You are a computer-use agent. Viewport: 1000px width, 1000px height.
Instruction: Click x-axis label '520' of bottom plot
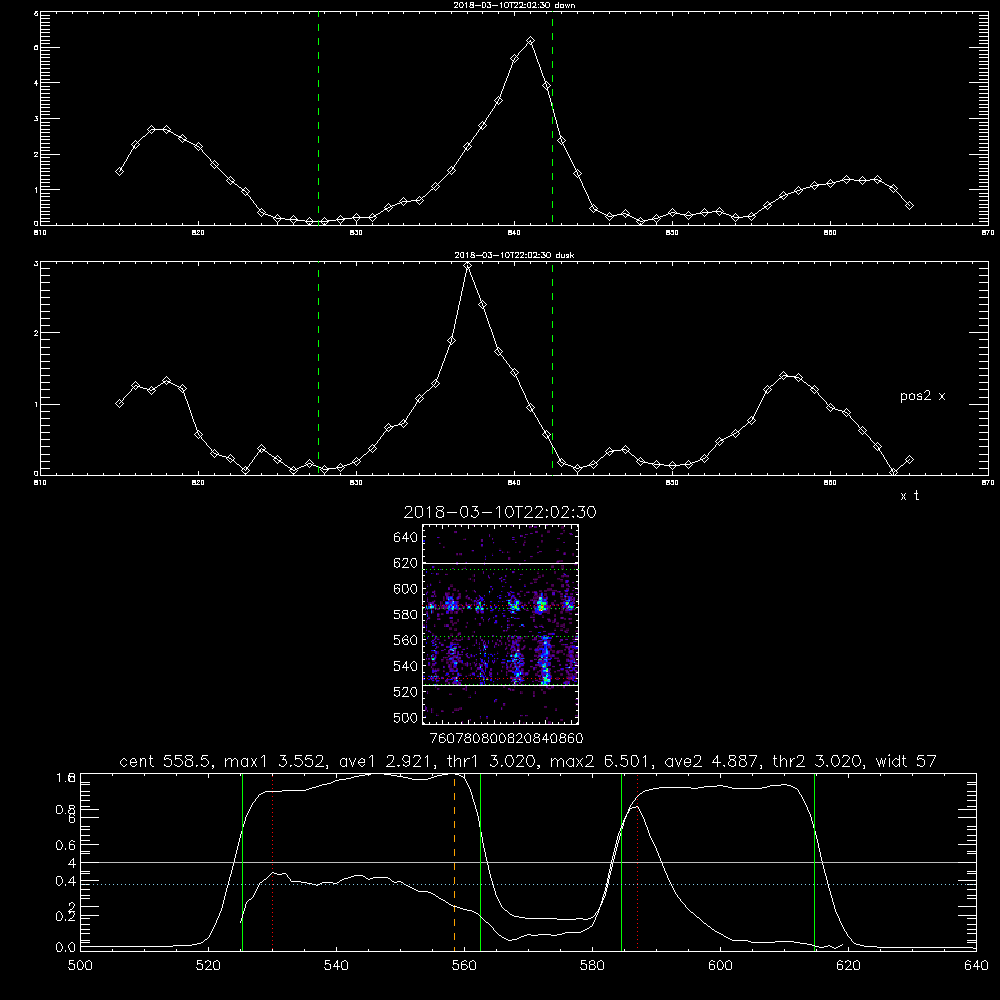tap(208, 966)
